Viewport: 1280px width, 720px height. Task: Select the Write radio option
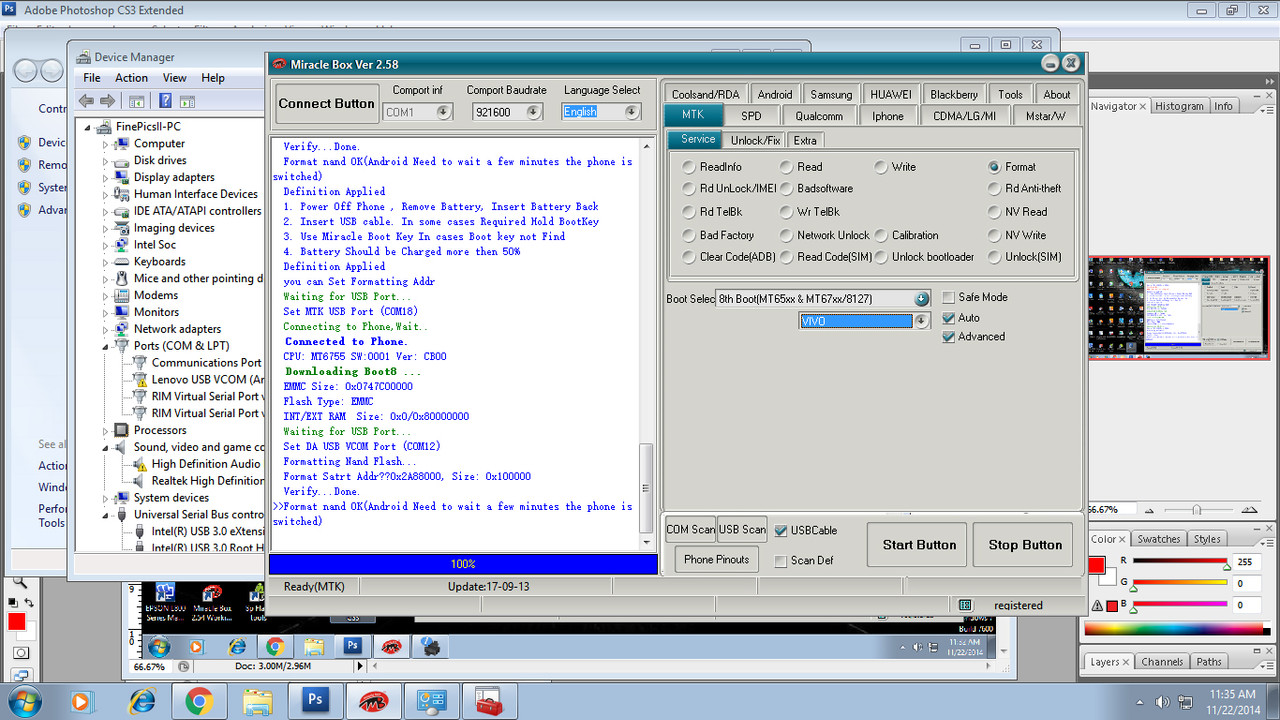click(x=896, y=167)
